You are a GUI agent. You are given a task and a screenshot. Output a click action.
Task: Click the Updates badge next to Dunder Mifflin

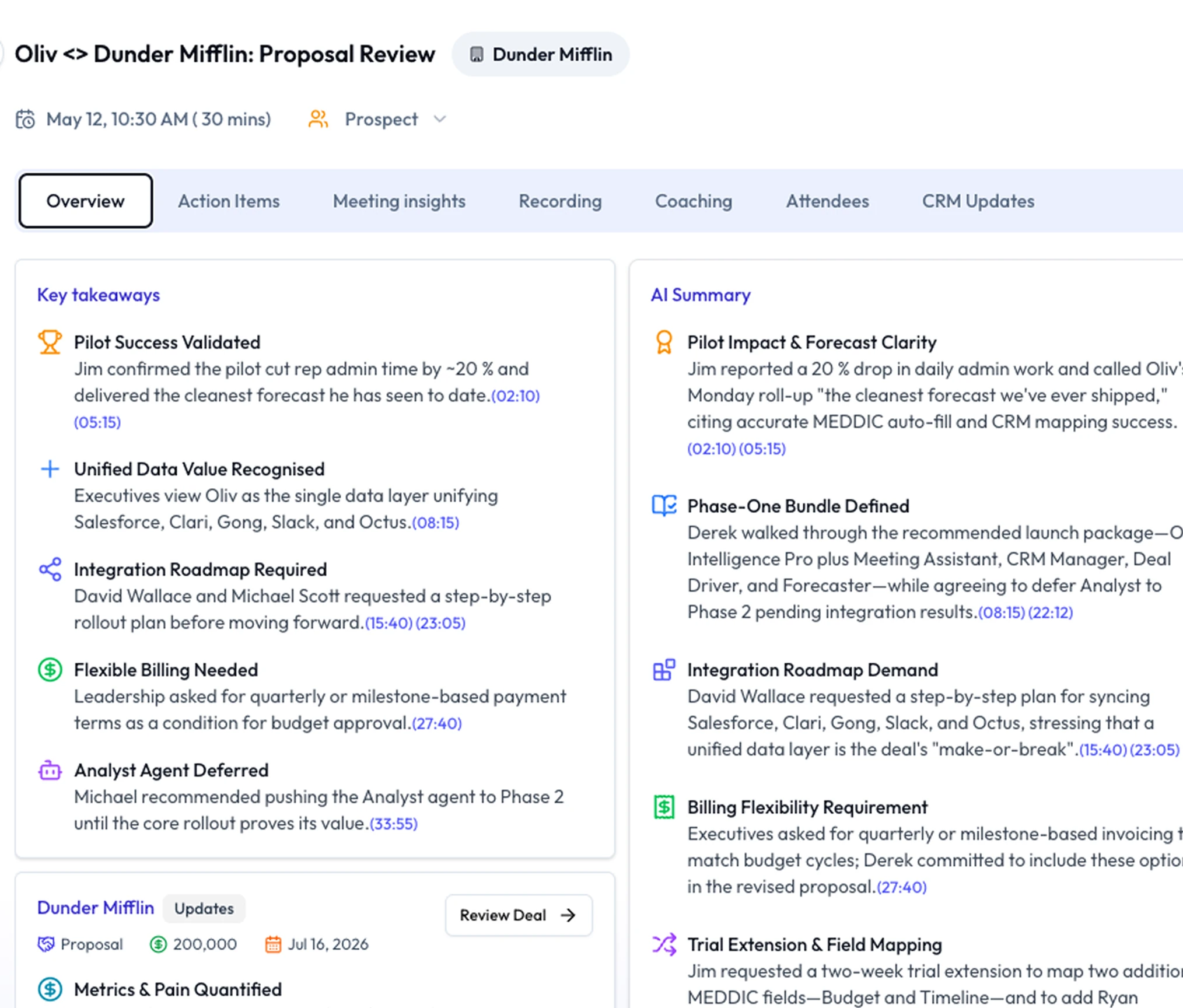tap(204, 908)
